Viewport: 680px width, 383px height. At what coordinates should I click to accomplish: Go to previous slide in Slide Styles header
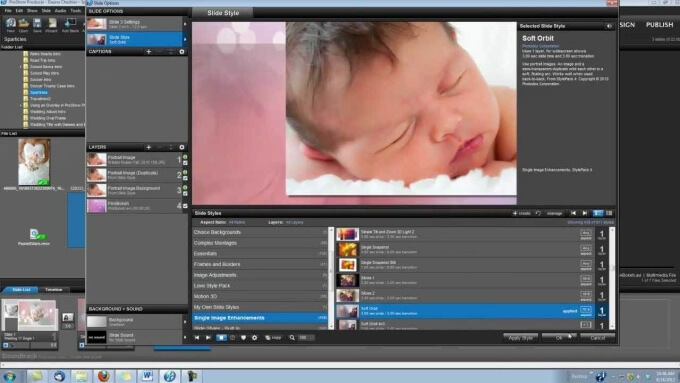tap(573, 213)
